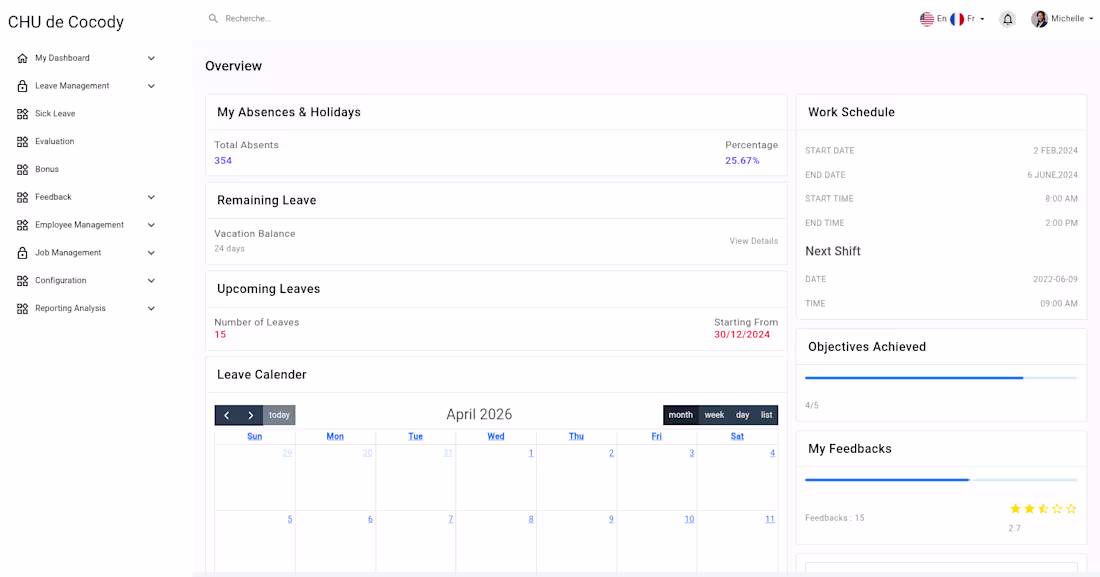Viewport: 1100px width, 577px height.
Task: Click the Leave Management lock icon
Action: pyautogui.click(x=22, y=86)
